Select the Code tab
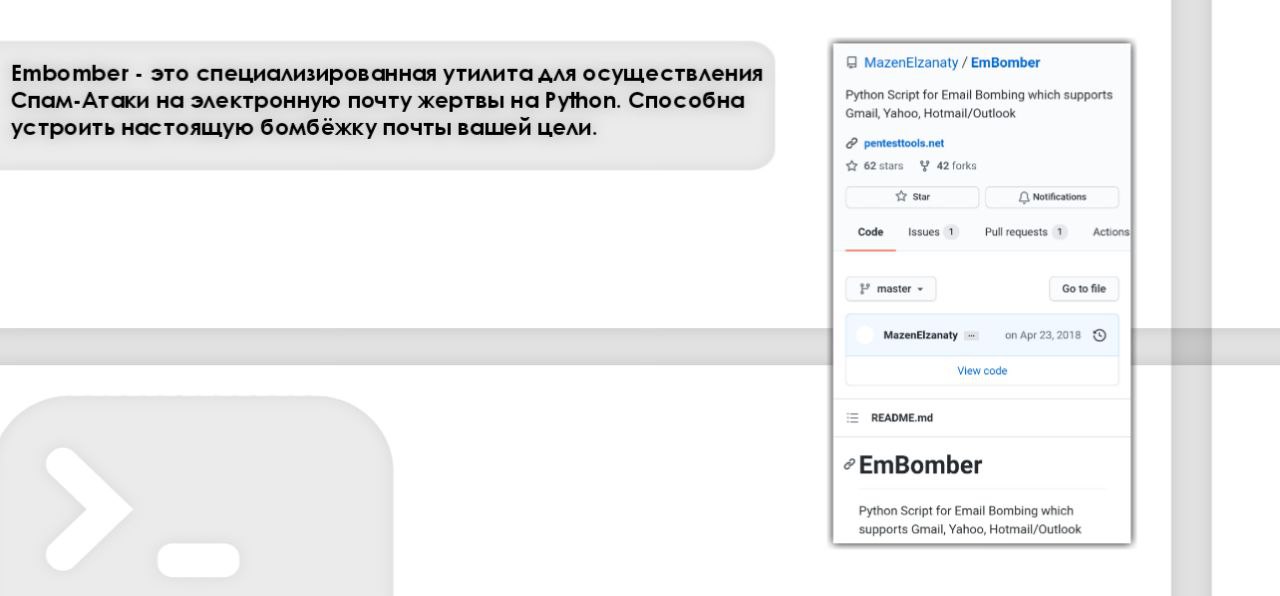 871,232
